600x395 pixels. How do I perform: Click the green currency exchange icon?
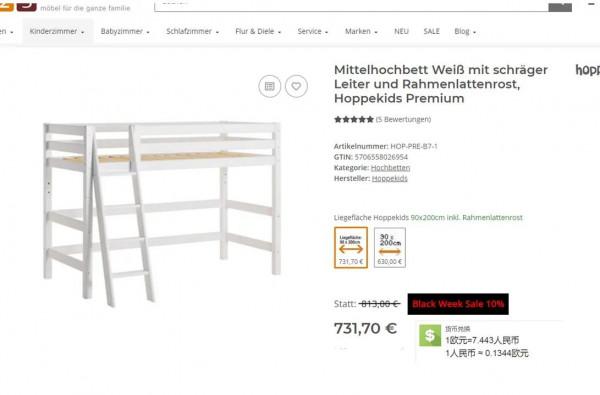click(x=430, y=336)
